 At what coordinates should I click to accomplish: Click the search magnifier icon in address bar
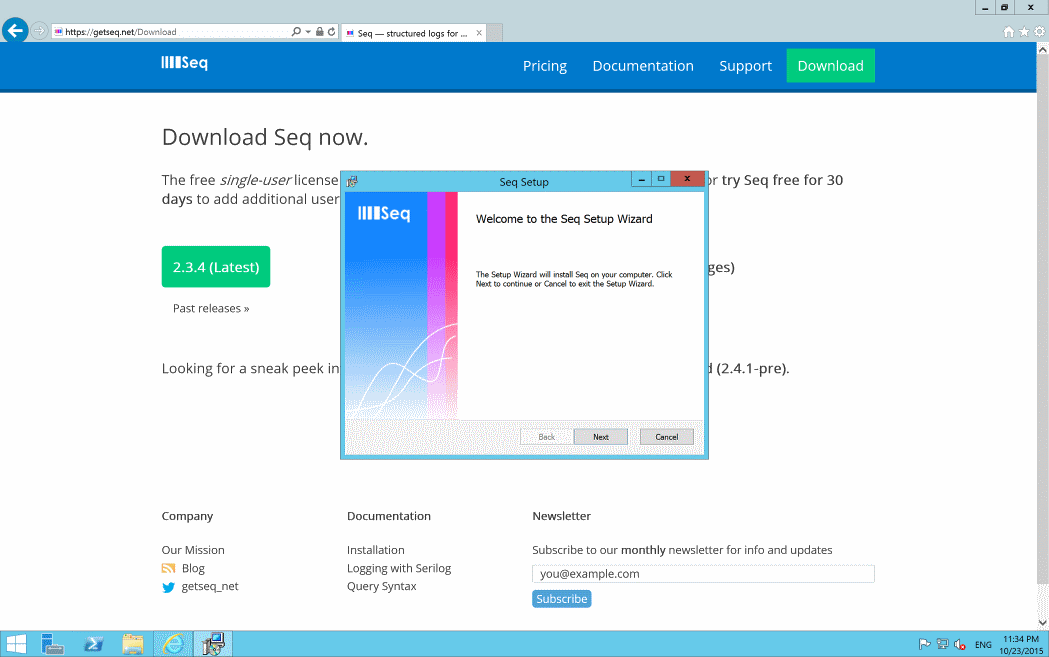coord(296,31)
